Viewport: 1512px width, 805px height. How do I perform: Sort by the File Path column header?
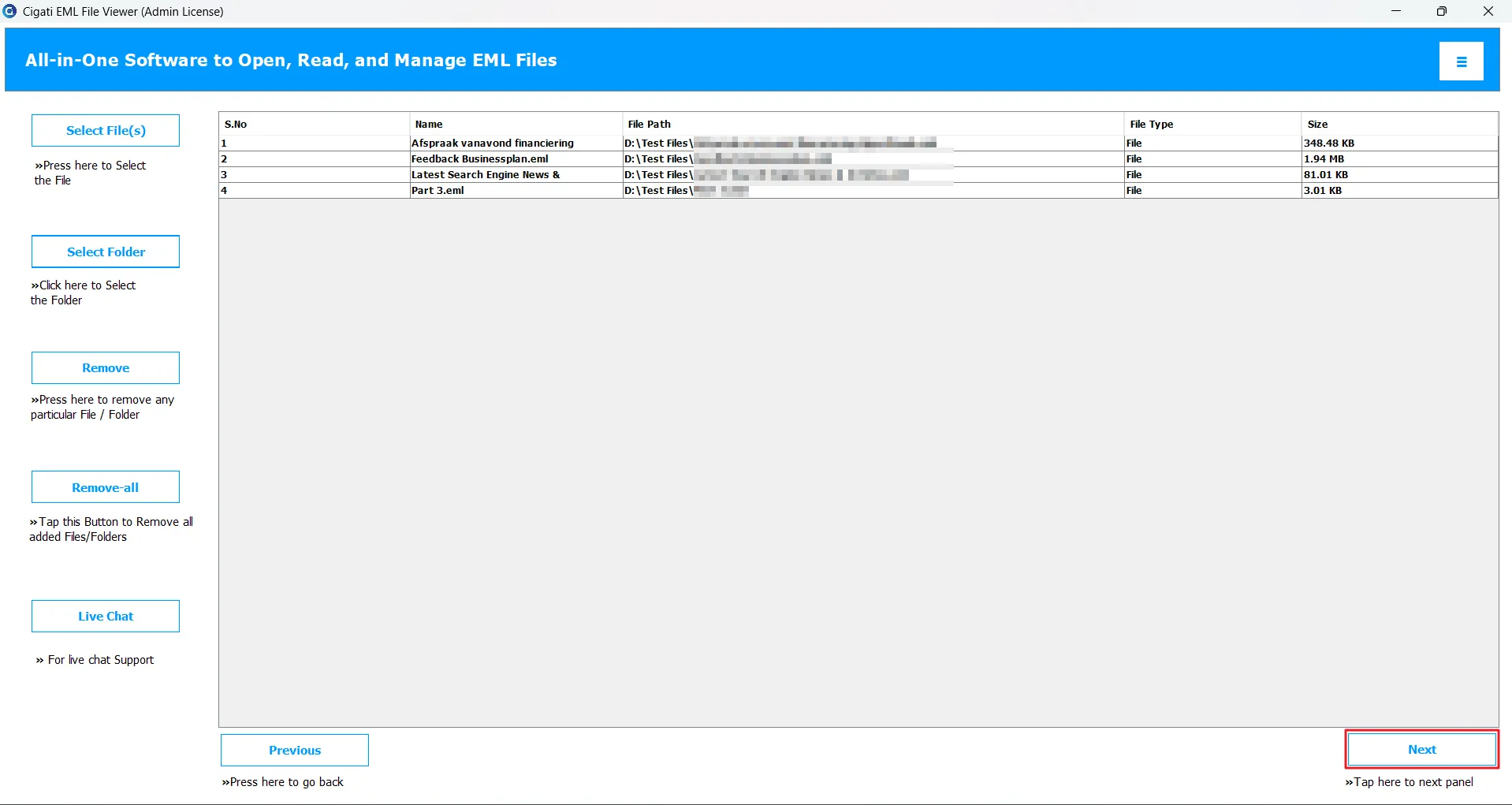pyautogui.click(x=873, y=124)
